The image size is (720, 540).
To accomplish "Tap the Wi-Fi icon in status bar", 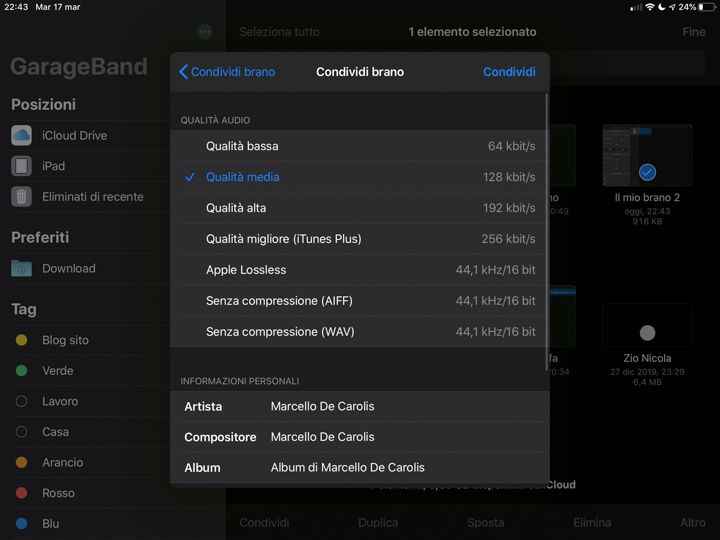I will click(x=650, y=7).
